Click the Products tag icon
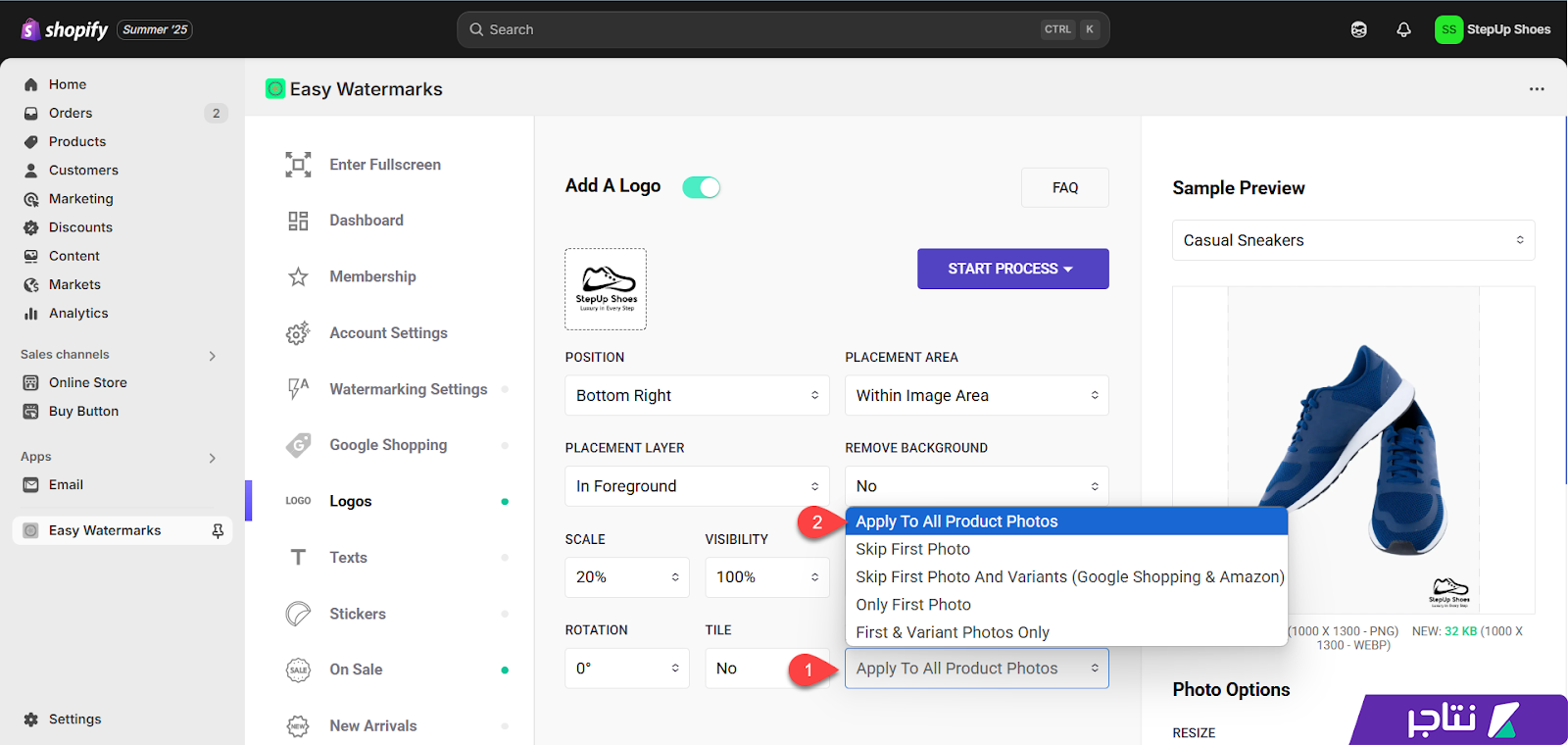1568x745 pixels. [31, 141]
